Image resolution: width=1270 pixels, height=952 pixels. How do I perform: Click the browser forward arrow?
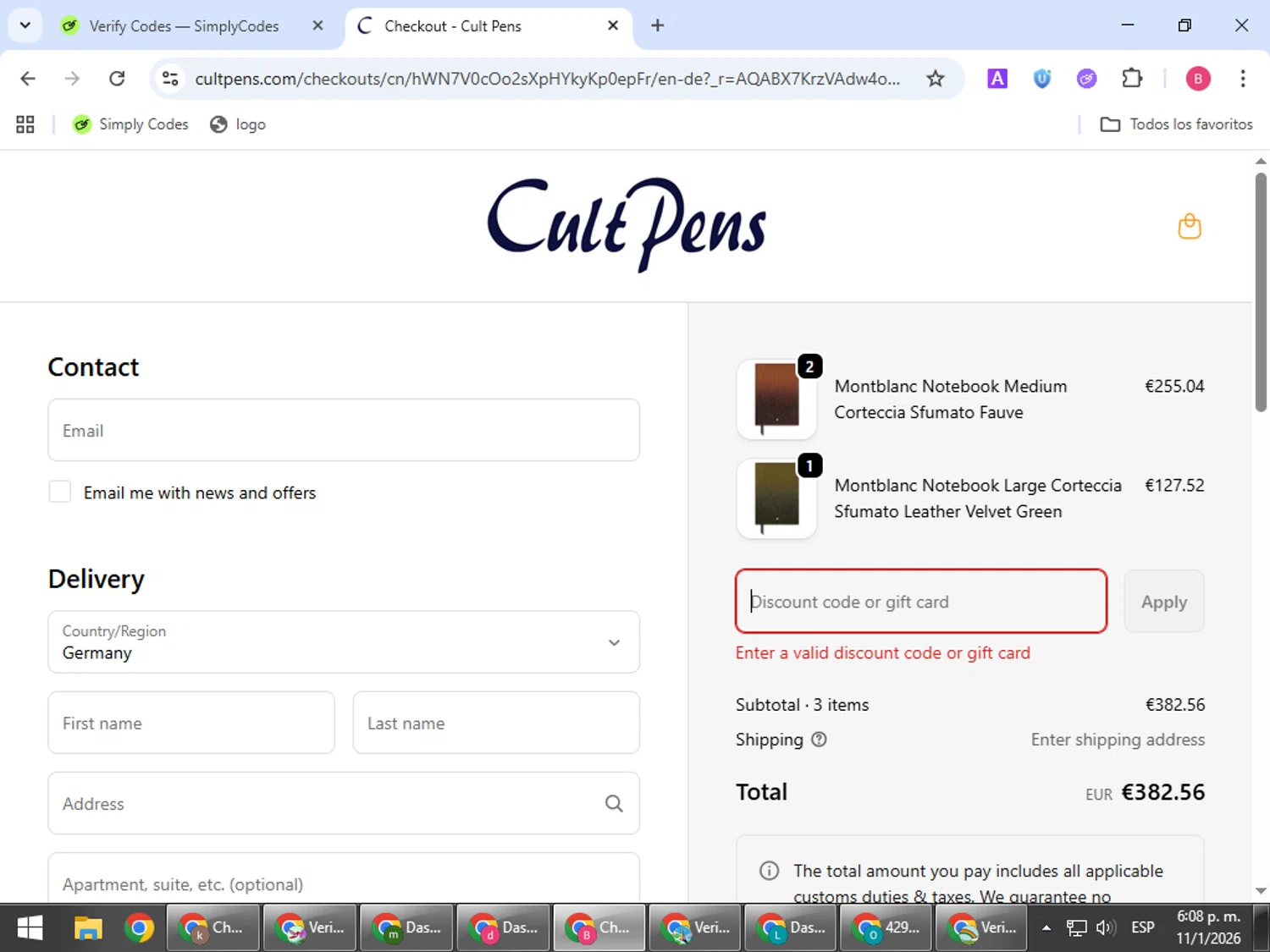[72, 79]
